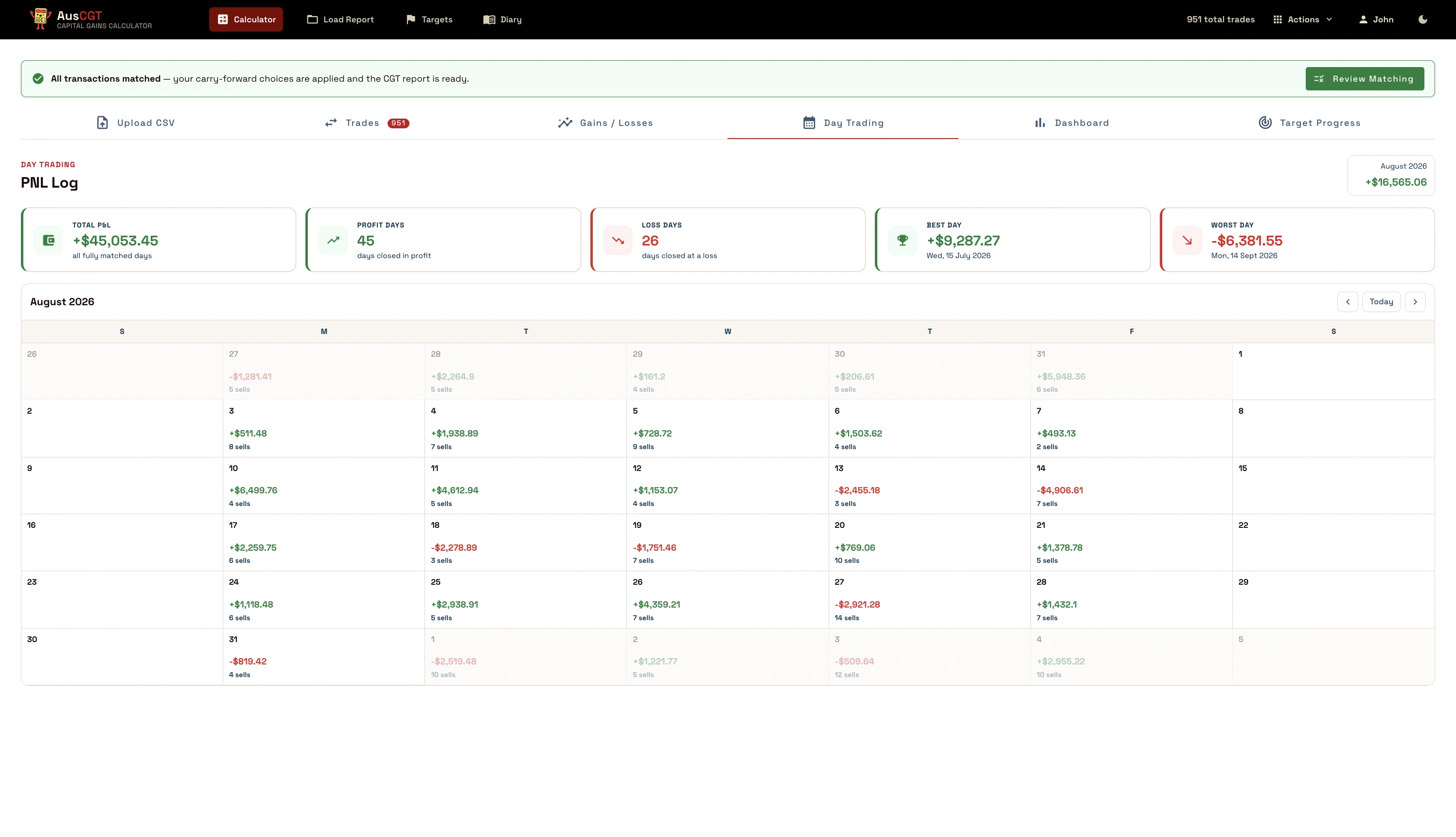Viewport: 1456px width, 837px height.
Task: Click the +$511.48 value on August 3
Action: pyautogui.click(x=248, y=434)
